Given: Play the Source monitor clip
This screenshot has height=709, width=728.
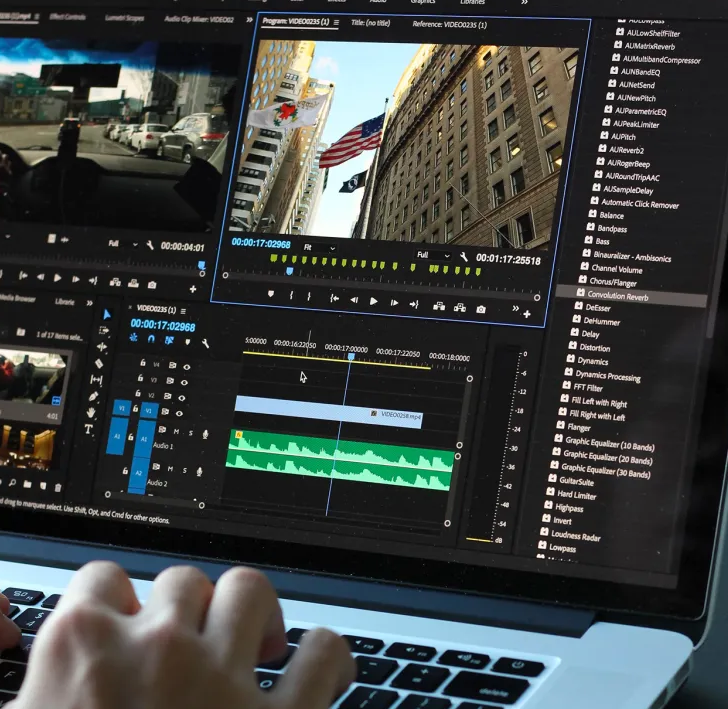Looking at the screenshot, I should coord(58,278).
